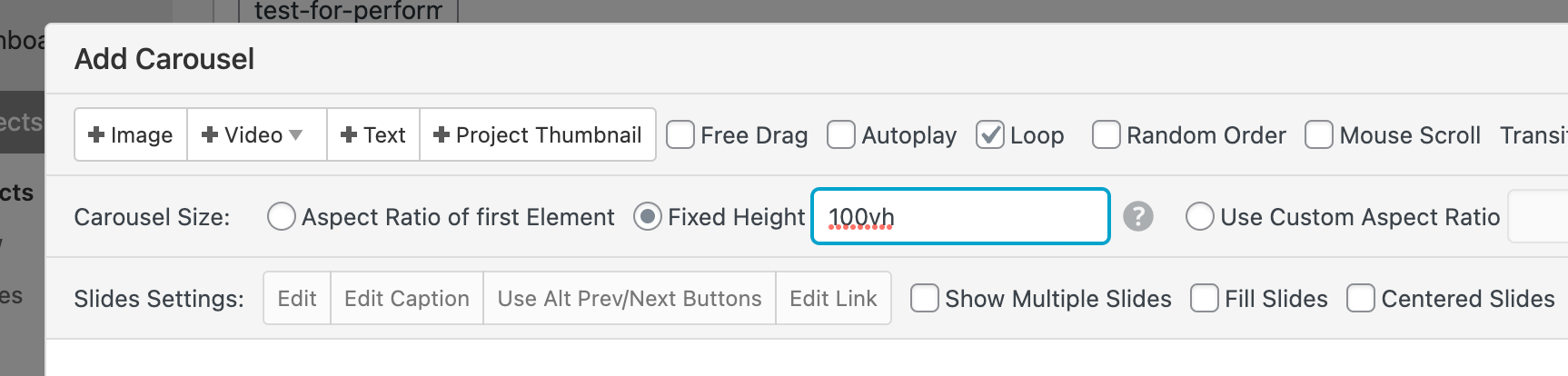Enable the Free Drag checkbox
Viewport: 1568px width, 376px height.
click(680, 135)
